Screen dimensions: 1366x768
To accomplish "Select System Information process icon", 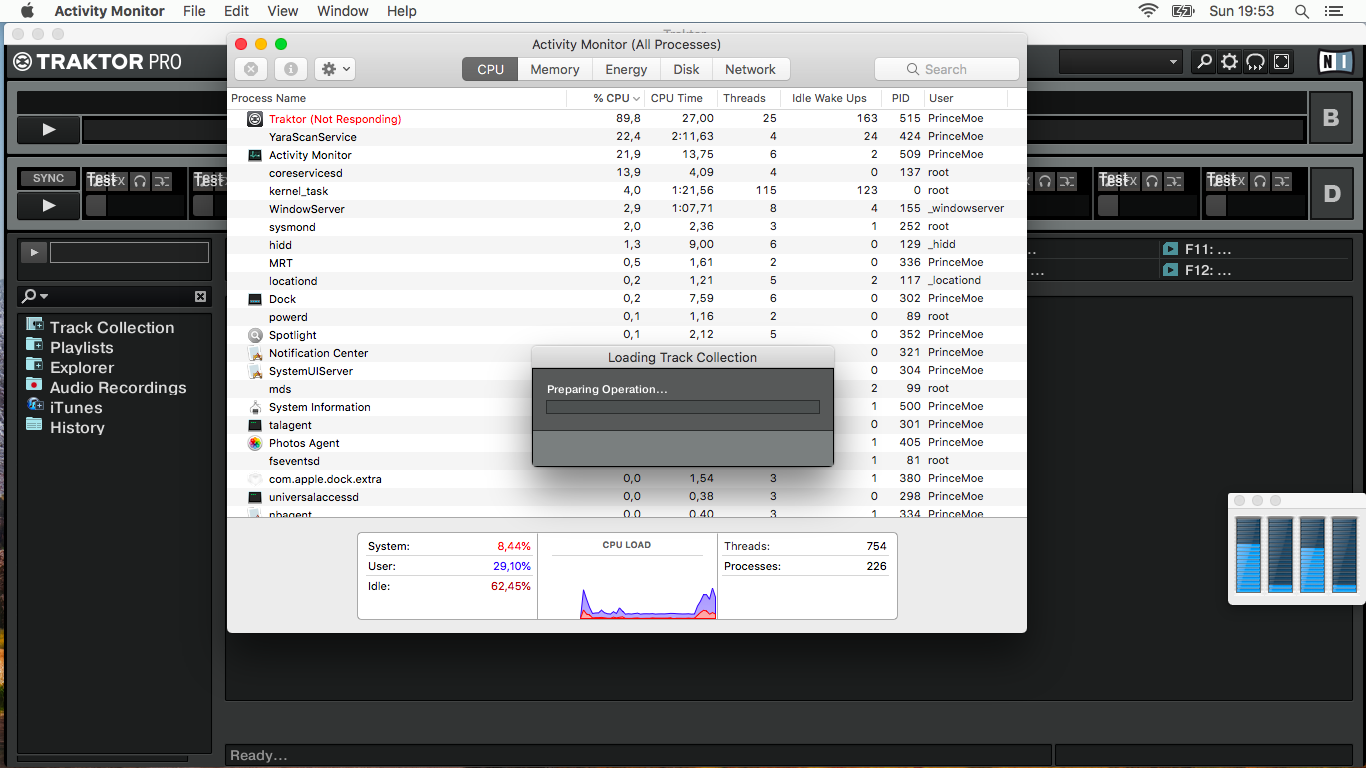I will 255,407.
